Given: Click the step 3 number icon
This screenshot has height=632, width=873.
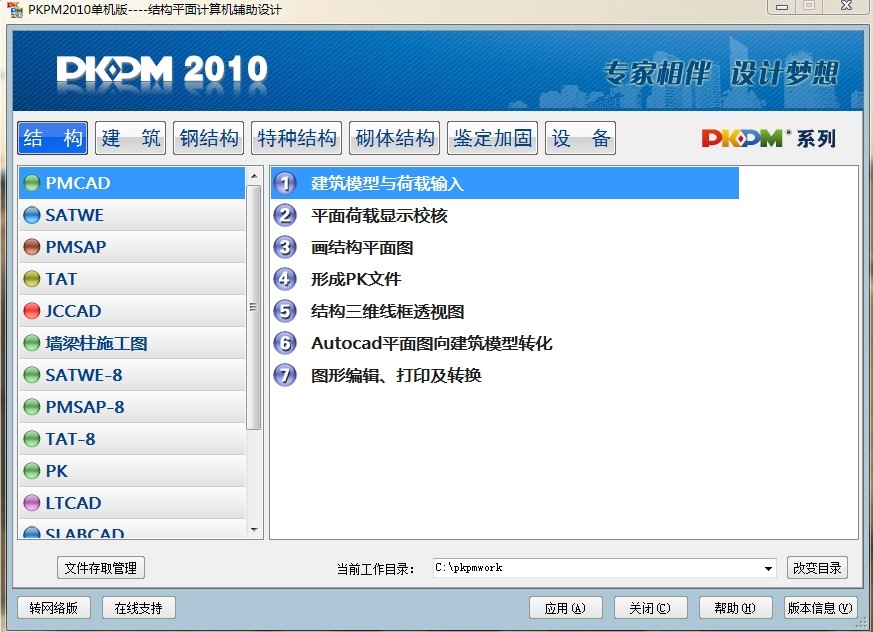Looking at the screenshot, I should (x=285, y=247).
